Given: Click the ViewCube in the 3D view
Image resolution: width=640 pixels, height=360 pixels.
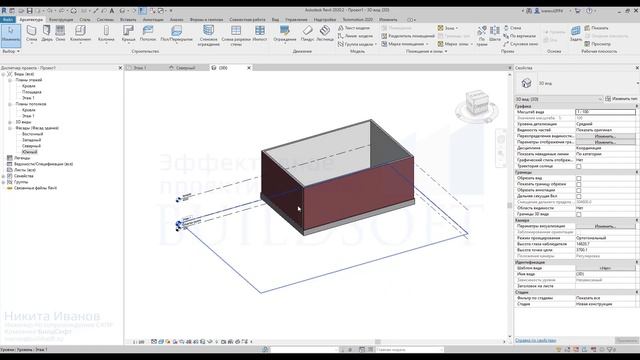Looking at the screenshot, I should point(477,104).
